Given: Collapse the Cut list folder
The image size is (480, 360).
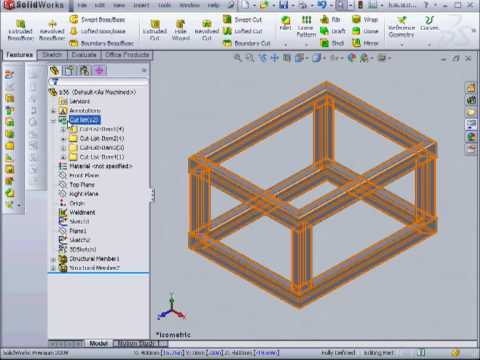Looking at the screenshot, I should [x=53, y=120].
